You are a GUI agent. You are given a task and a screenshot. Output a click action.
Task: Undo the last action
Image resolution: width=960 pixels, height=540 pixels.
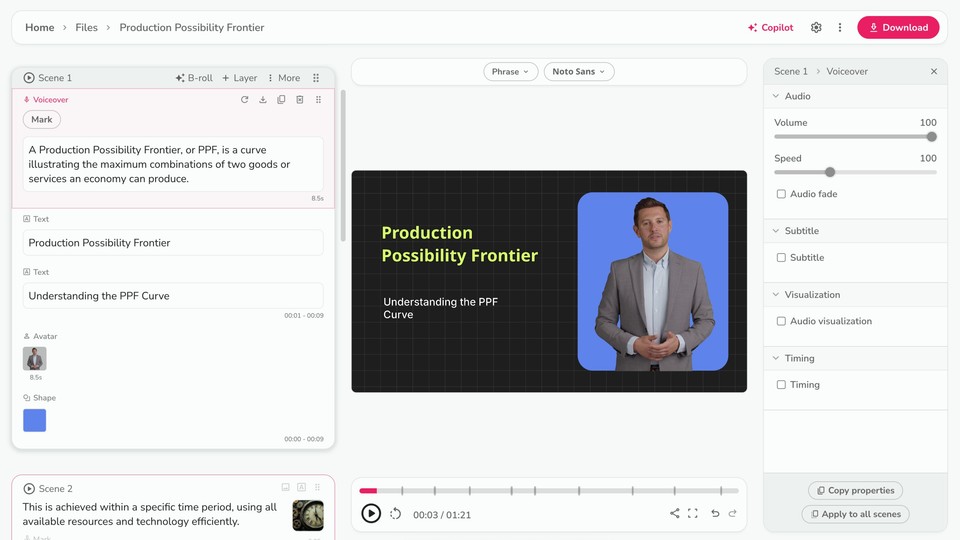[714, 513]
